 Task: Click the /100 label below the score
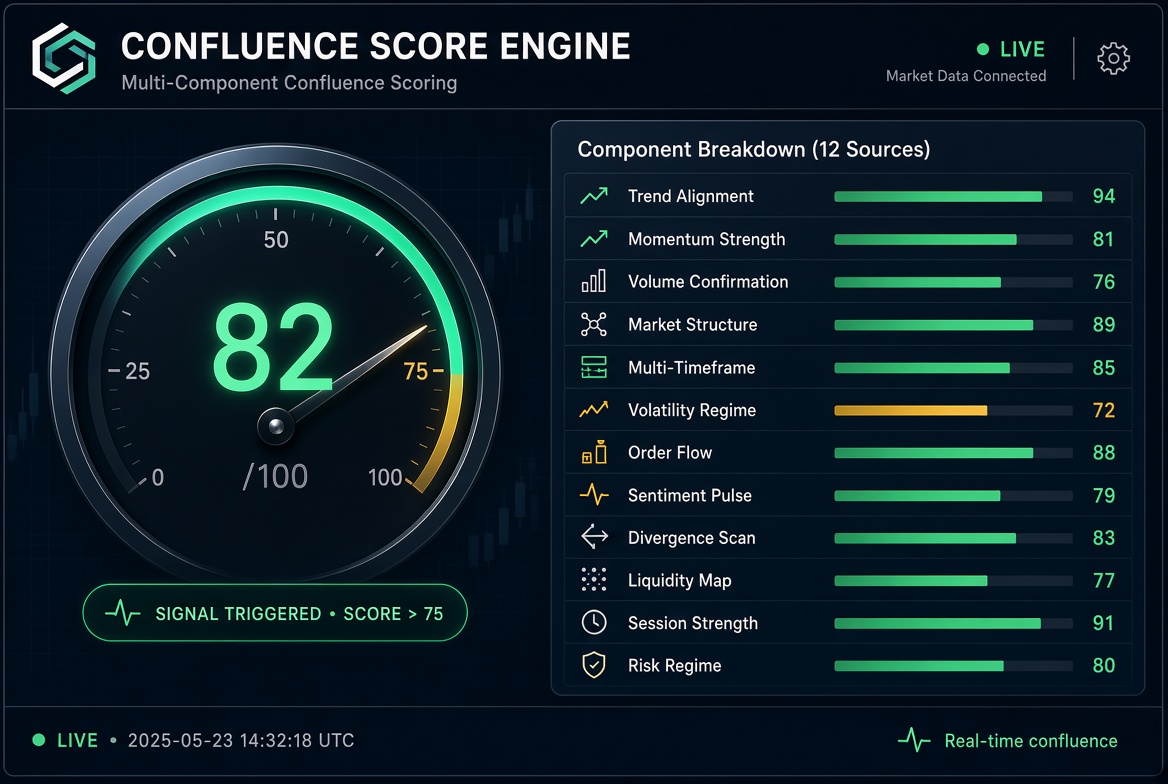pyautogui.click(x=276, y=477)
